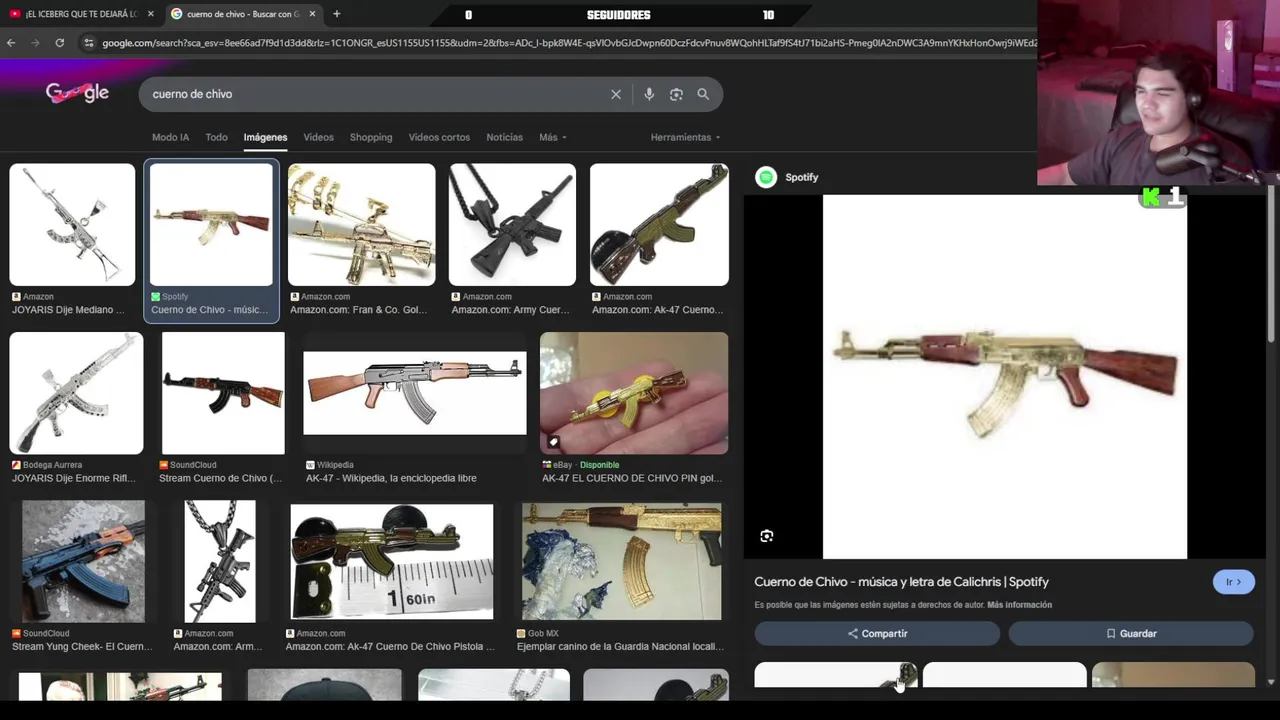Open the Shopping results tab
1280x720 pixels.
pyautogui.click(x=371, y=137)
